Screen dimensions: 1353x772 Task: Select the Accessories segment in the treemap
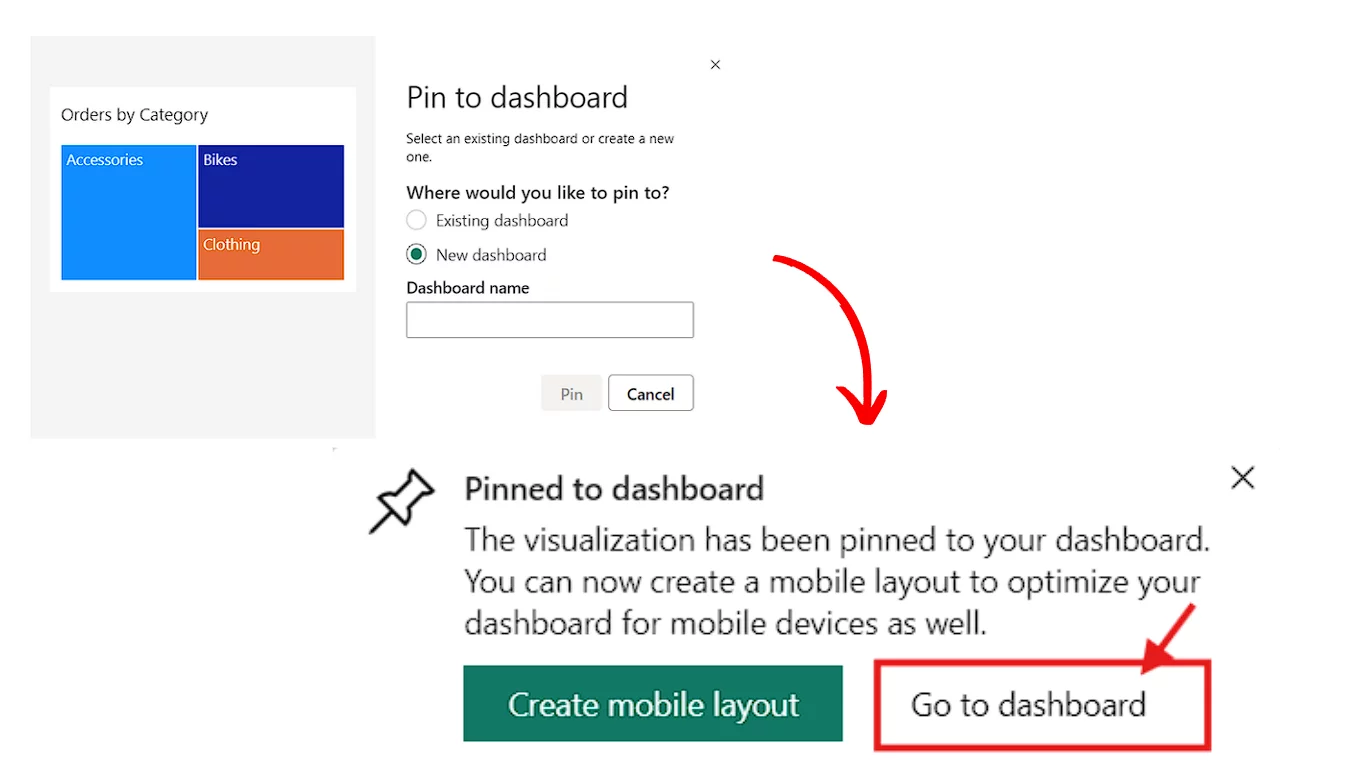[128, 212]
